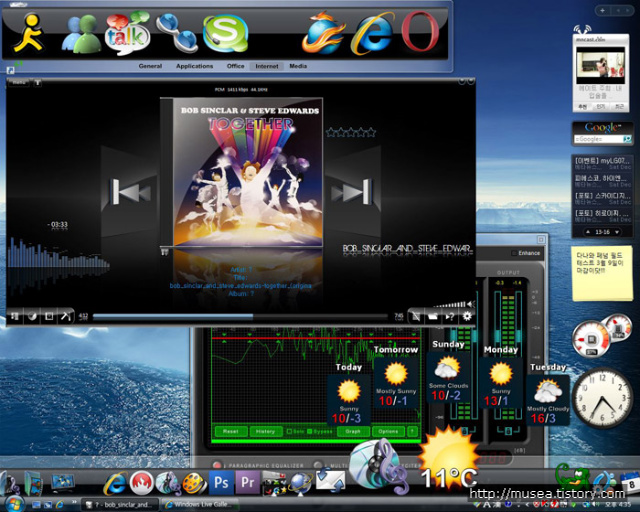The image size is (640, 512).
Task: Launch Firefox globe icon in top dock
Action: tap(322, 33)
